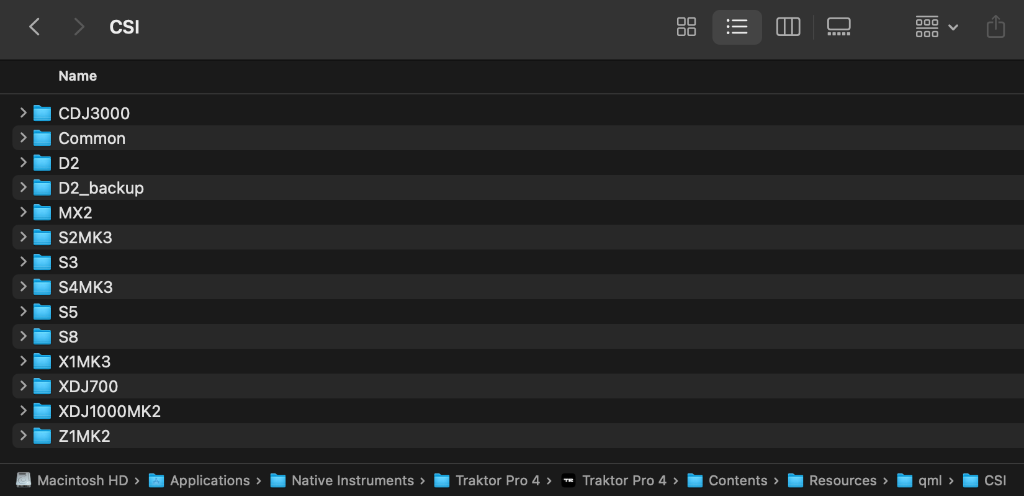The height and width of the screenshot is (496, 1024).
Task: Click the D2_backup folder name
Action: pos(101,188)
